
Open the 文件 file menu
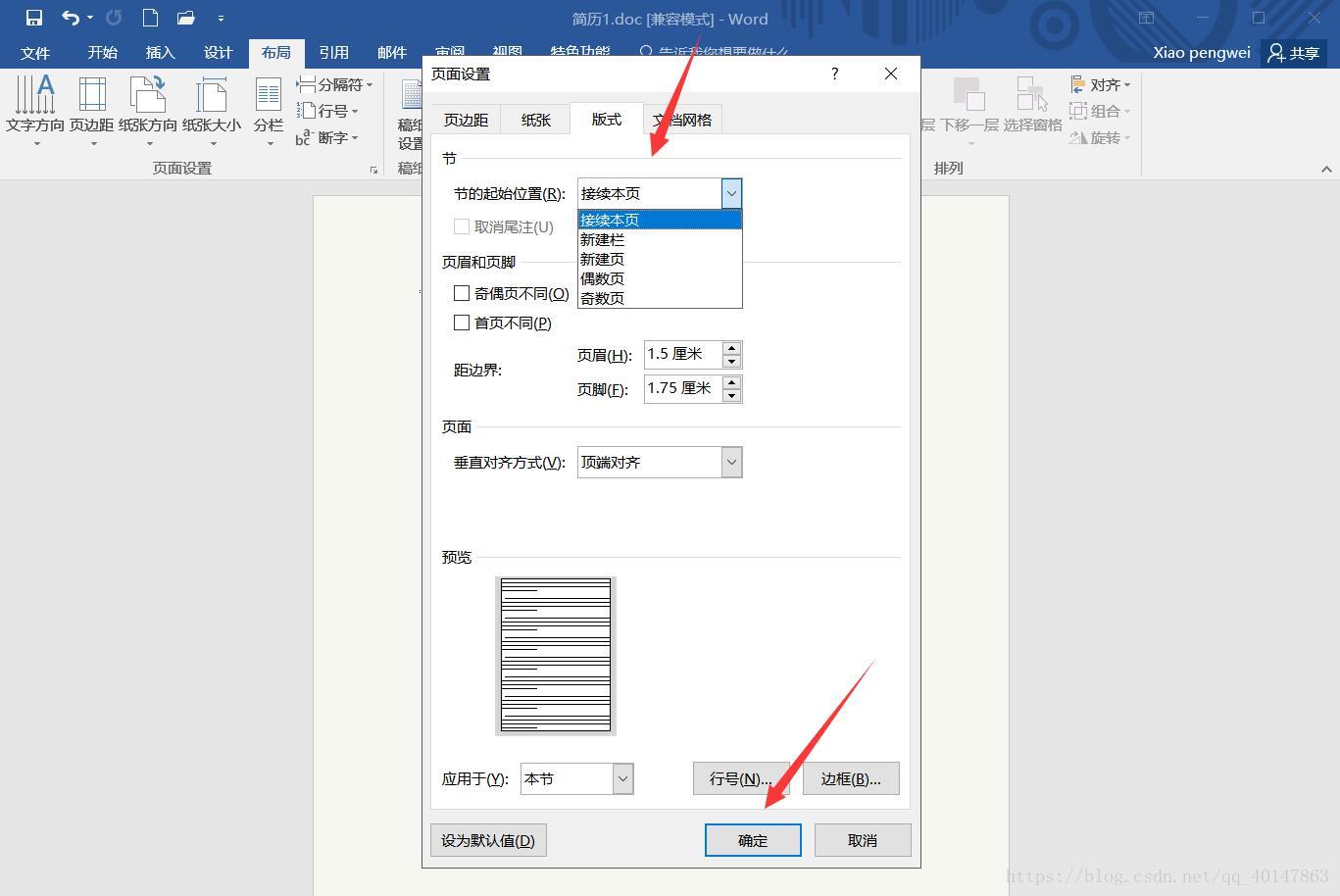[35, 53]
